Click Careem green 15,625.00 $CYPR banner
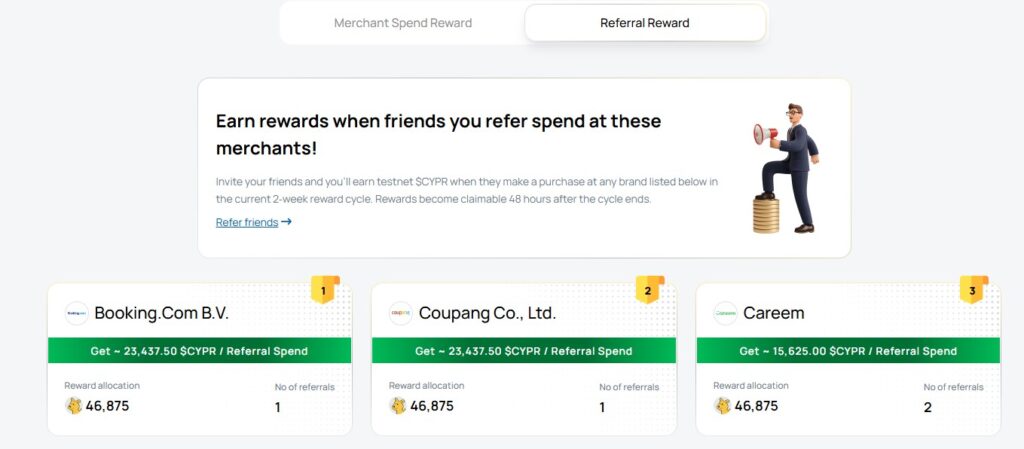 848,351
